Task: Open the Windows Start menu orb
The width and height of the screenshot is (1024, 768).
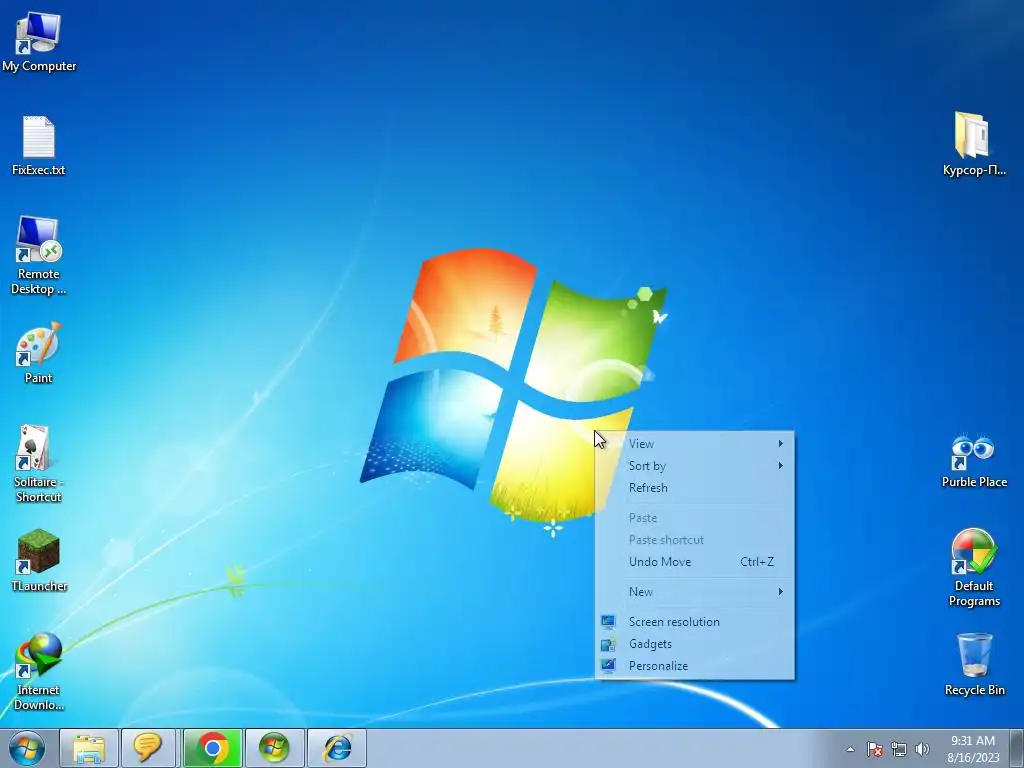Action: click(x=27, y=748)
